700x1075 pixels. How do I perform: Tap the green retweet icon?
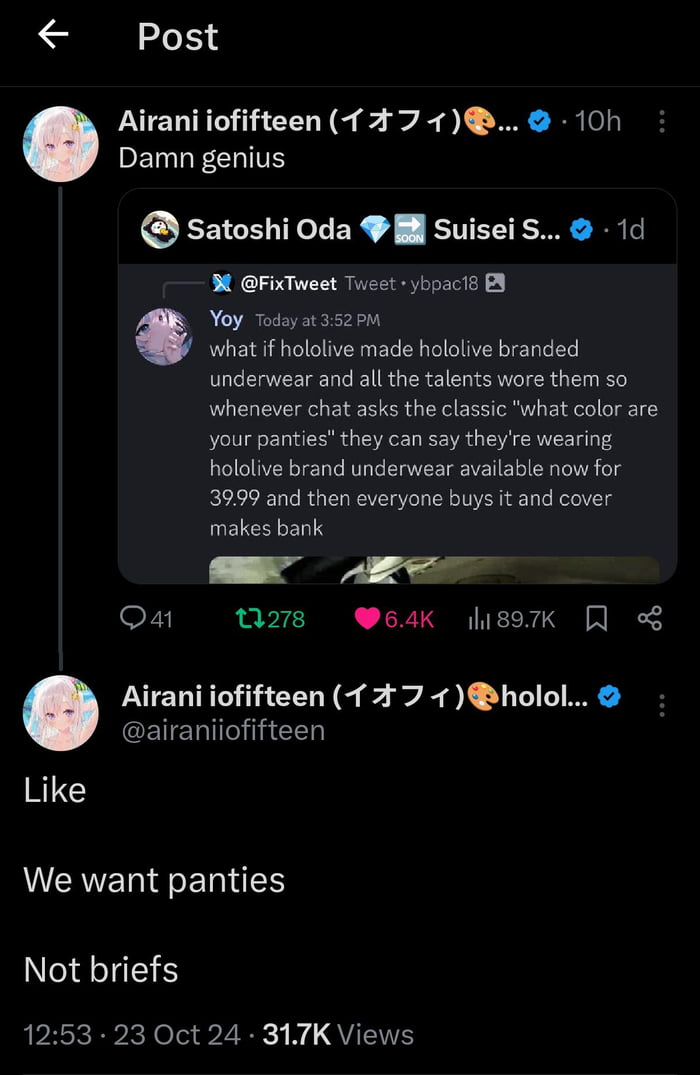coord(248,619)
